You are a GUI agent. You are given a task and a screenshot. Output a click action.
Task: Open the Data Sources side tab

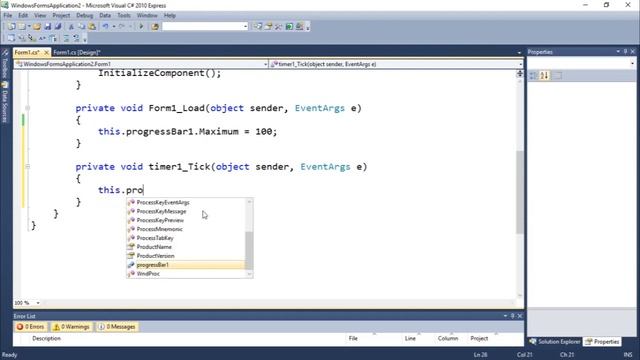(x=5, y=102)
